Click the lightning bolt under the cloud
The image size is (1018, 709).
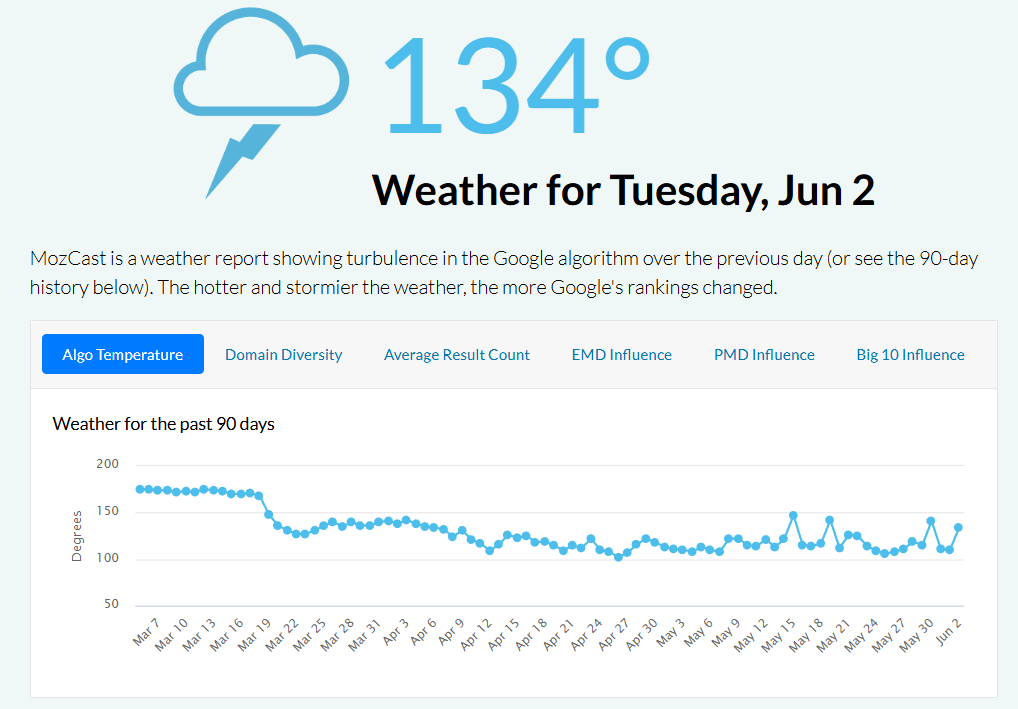[243, 161]
